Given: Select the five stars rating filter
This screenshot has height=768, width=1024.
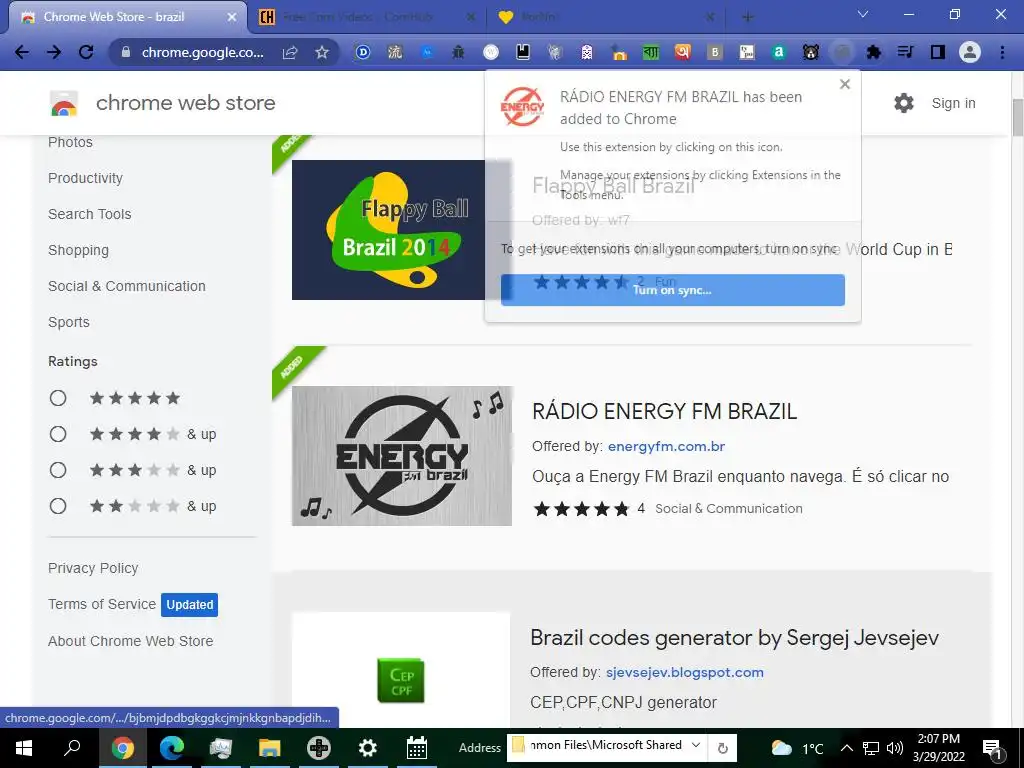Looking at the screenshot, I should [x=58, y=398].
